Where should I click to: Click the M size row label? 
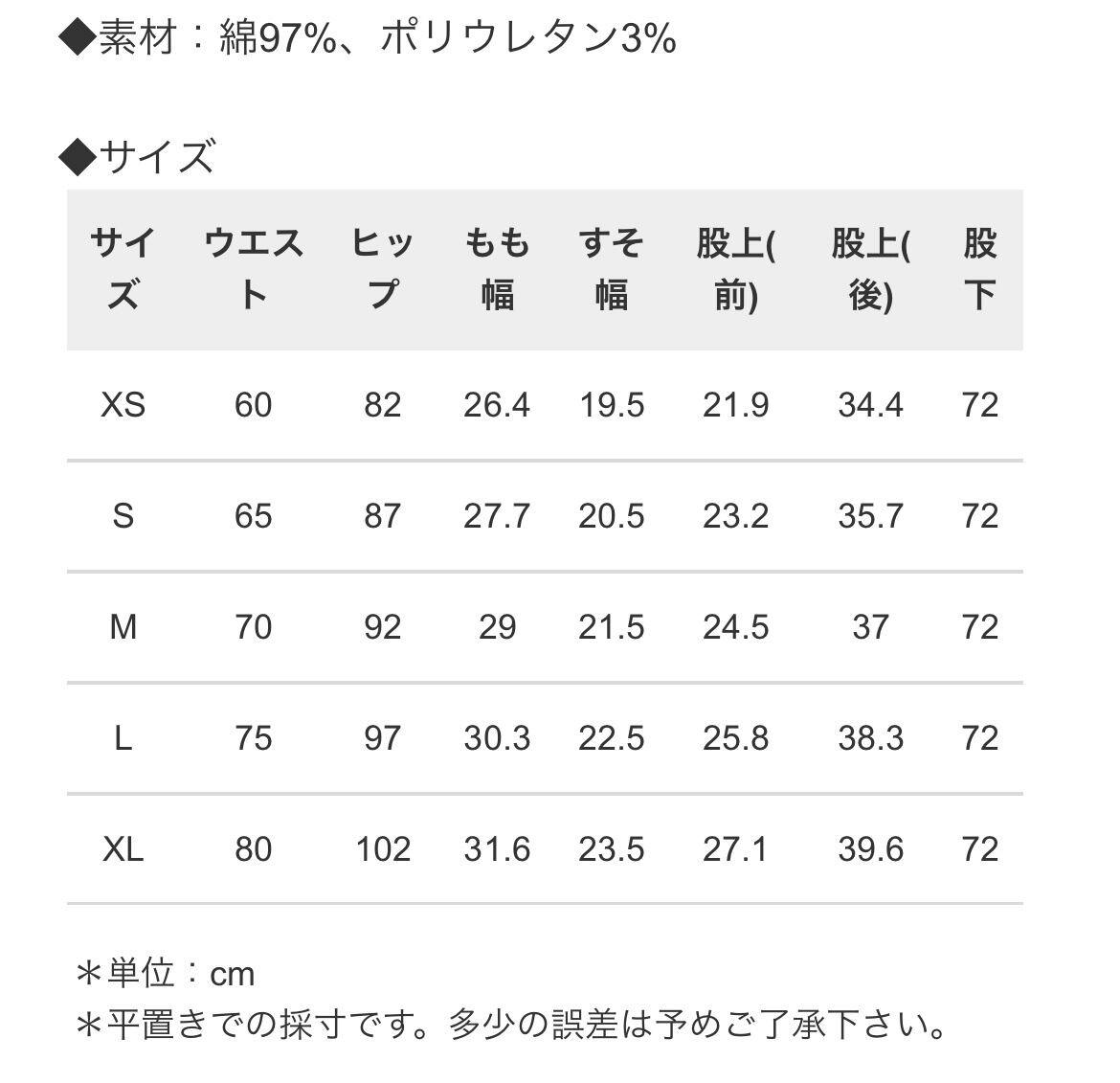[x=123, y=627]
